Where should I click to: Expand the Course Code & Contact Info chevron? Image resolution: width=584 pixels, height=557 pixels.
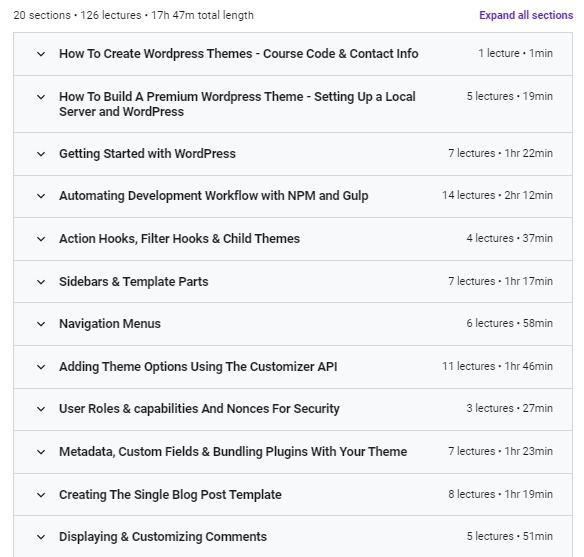(41, 54)
